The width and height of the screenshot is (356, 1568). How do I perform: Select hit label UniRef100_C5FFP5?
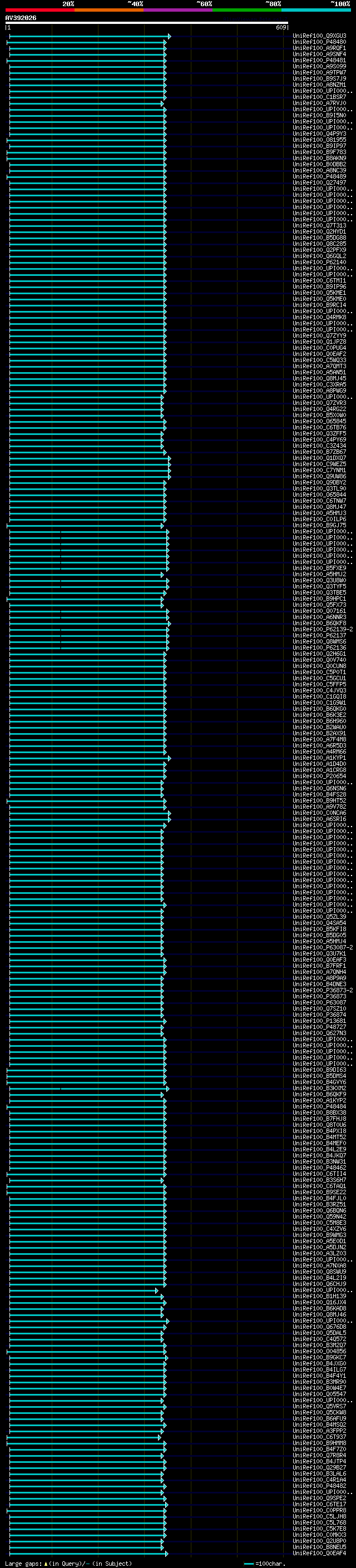coord(319,685)
